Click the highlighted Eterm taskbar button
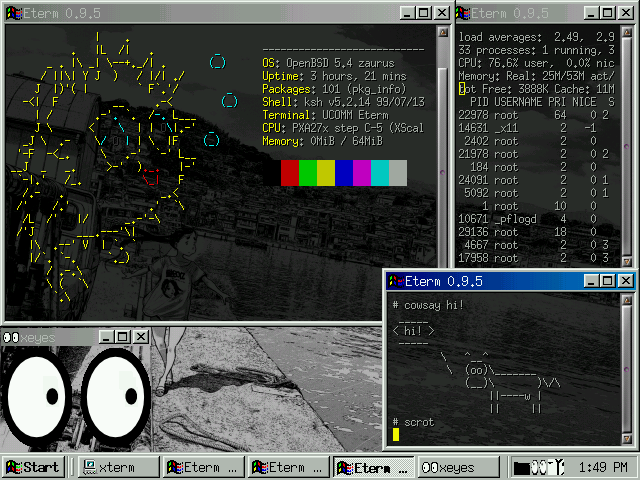Screen dimensions: 640x480 [x=373, y=467]
